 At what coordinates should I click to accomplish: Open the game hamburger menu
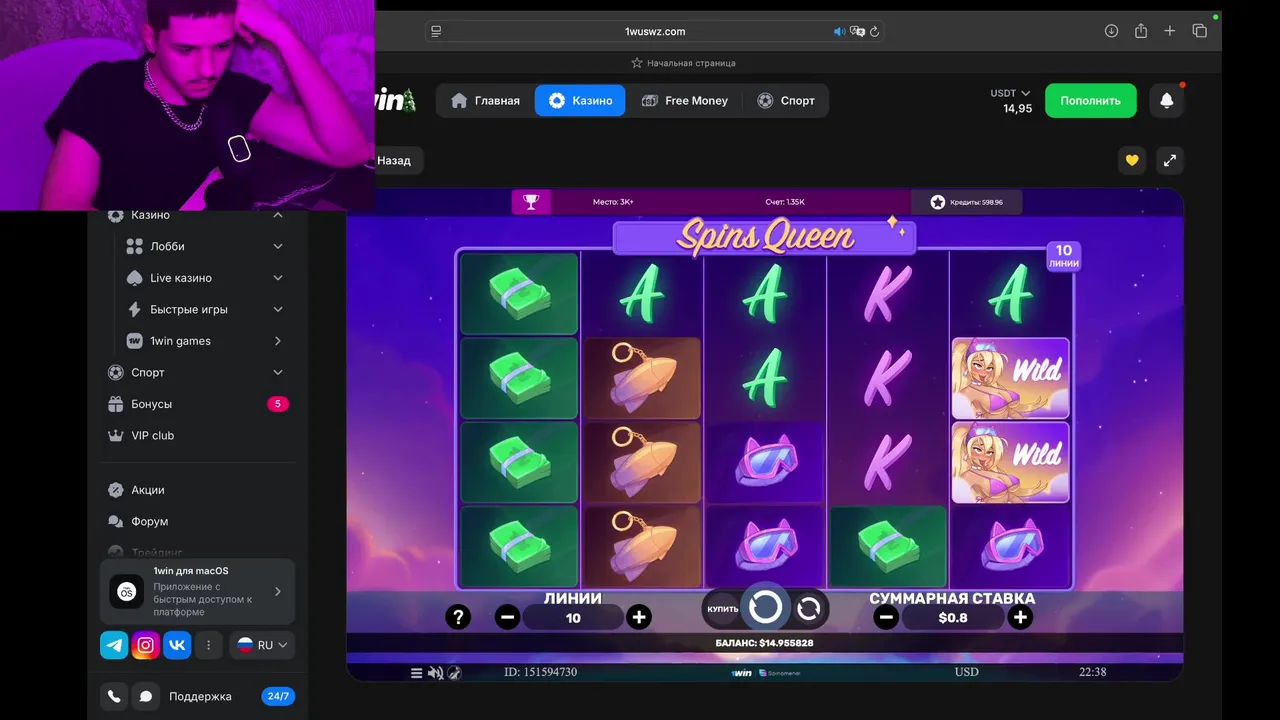(x=417, y=673)
